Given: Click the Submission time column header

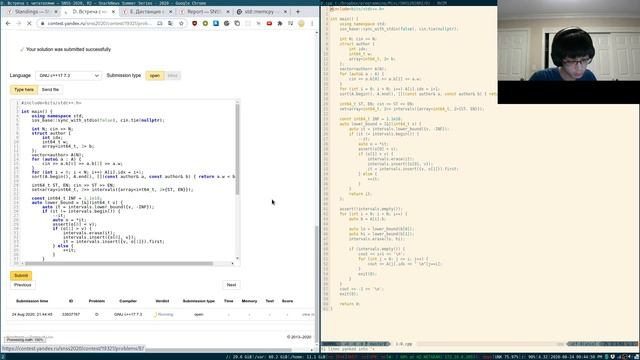Looking at the screenshot, I should coord(32,301).
